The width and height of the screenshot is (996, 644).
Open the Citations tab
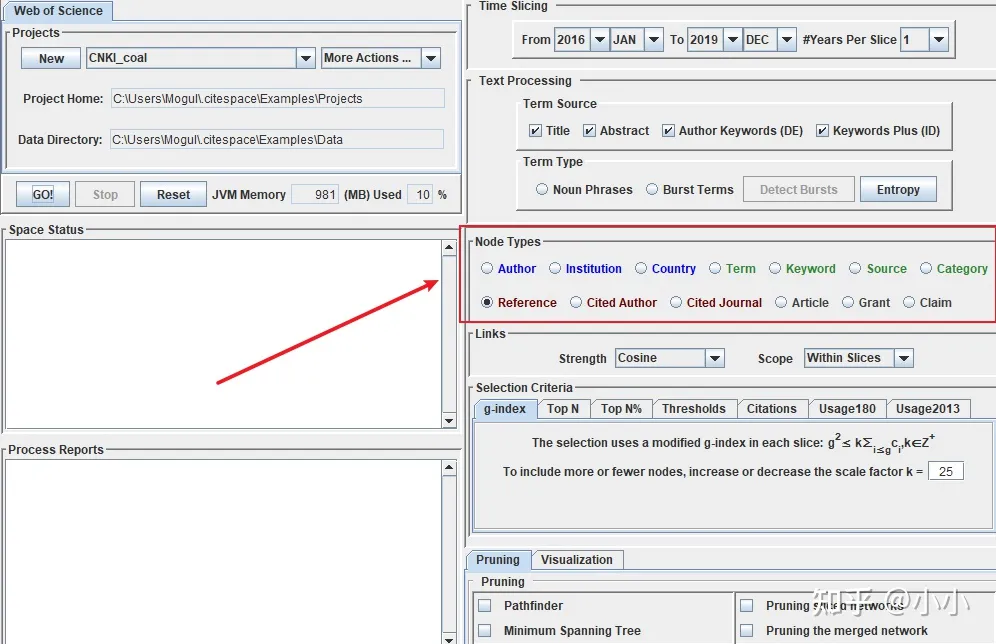pos(771,409)
